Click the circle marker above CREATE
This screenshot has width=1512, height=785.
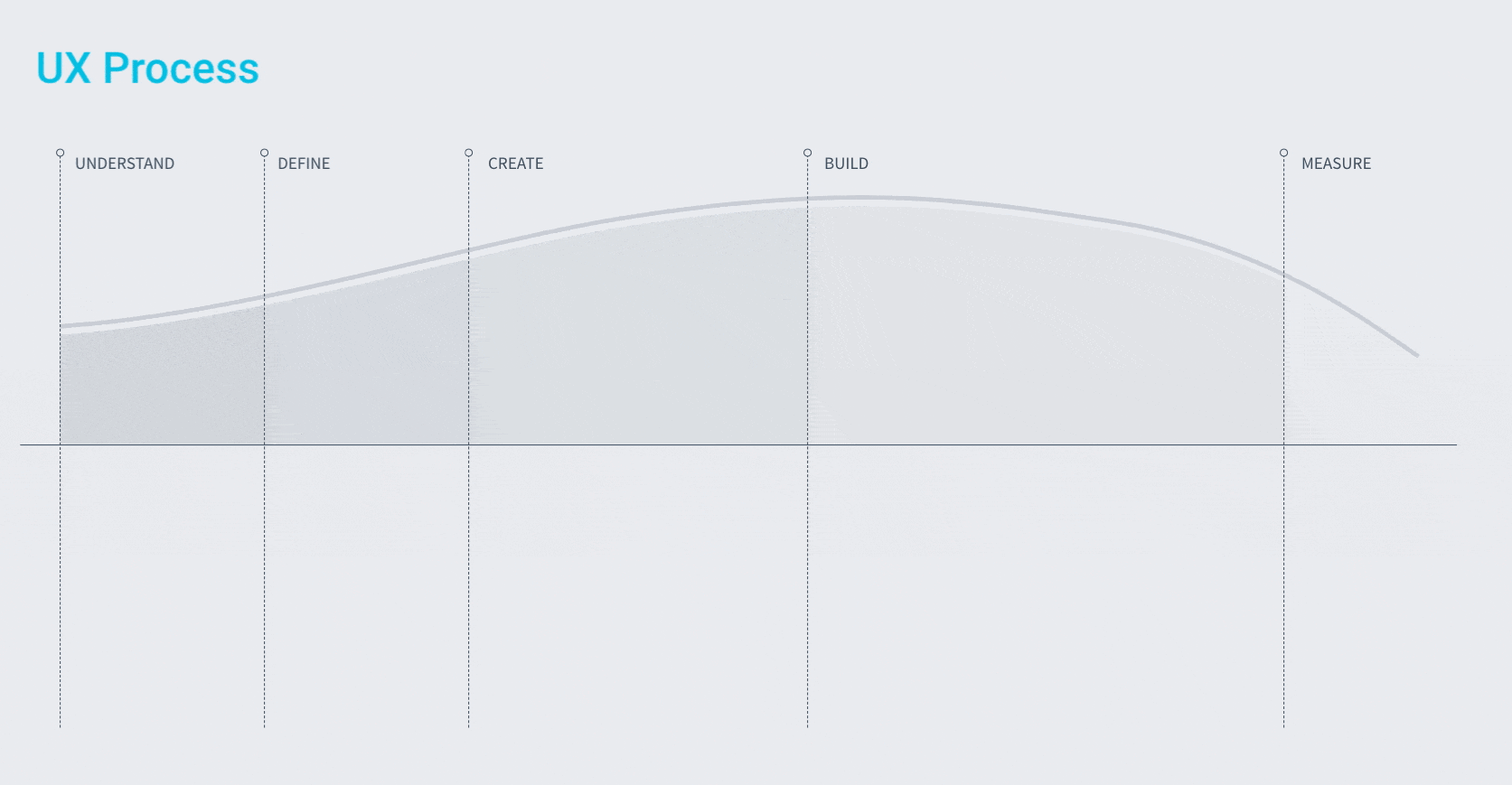(x=468, y=153)
